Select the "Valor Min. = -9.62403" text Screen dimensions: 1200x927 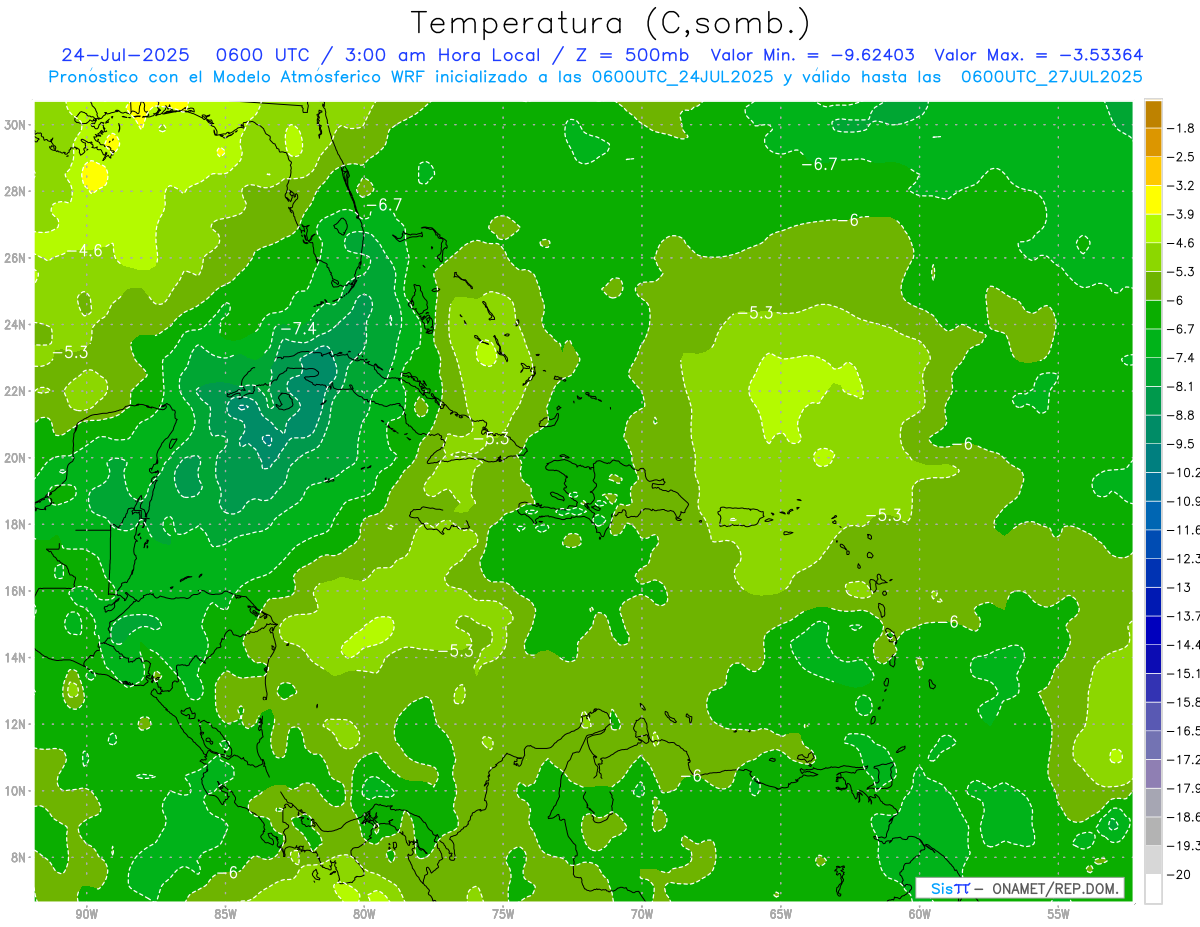click(813, 55)
